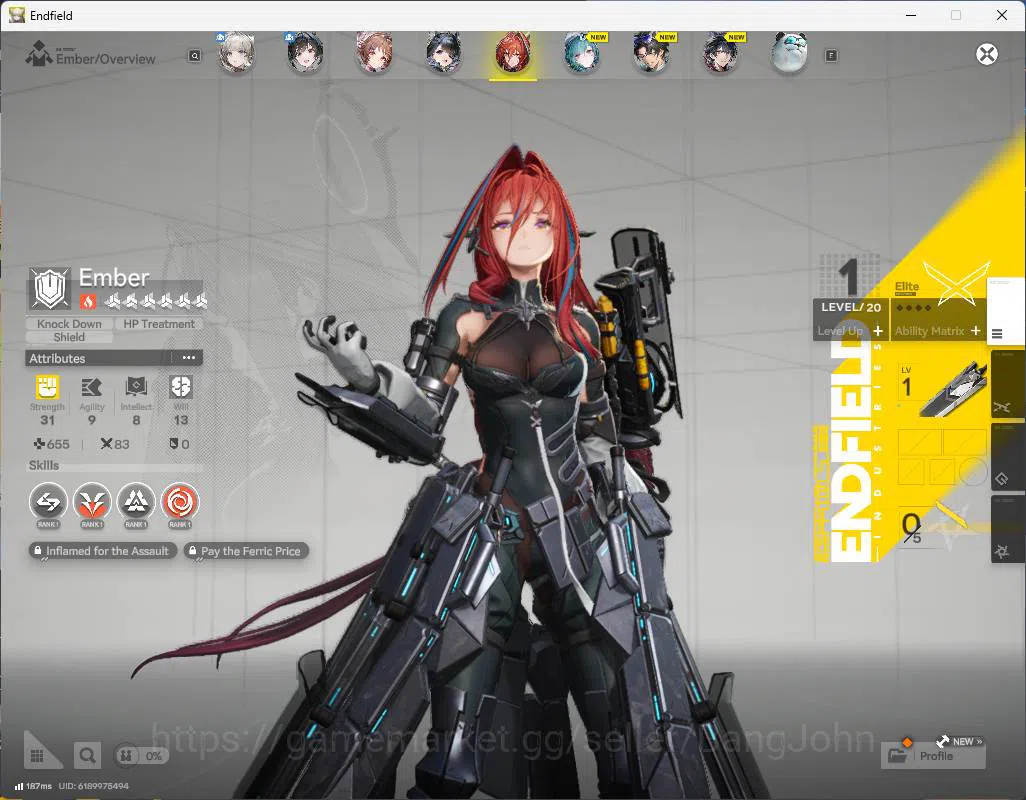The height and width of the screenshot is (800, 1026).
Task: Click the HP value 655
Action: point(52,444)
